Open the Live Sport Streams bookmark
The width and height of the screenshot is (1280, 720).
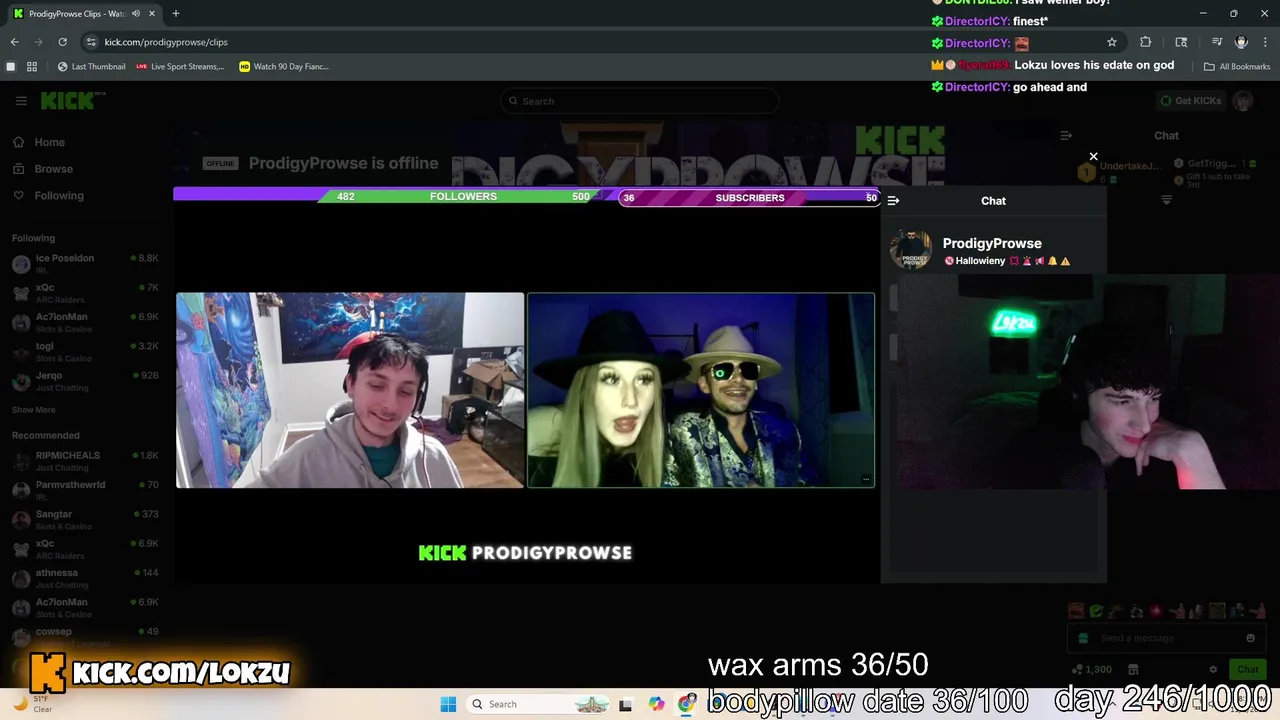tap(180, 66)
